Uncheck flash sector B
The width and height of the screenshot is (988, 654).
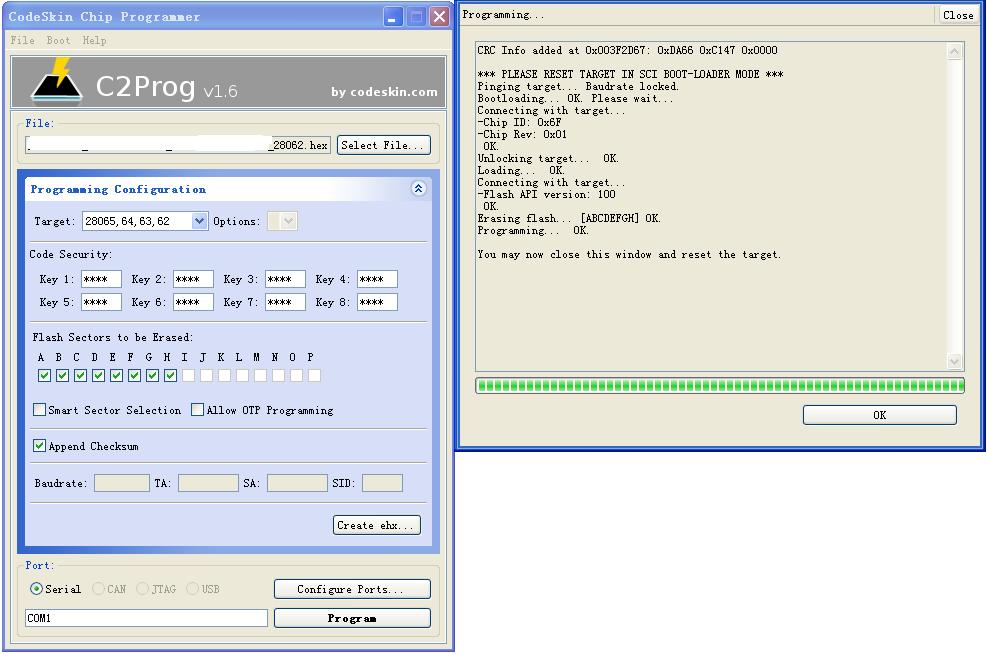tap(62, 376)
